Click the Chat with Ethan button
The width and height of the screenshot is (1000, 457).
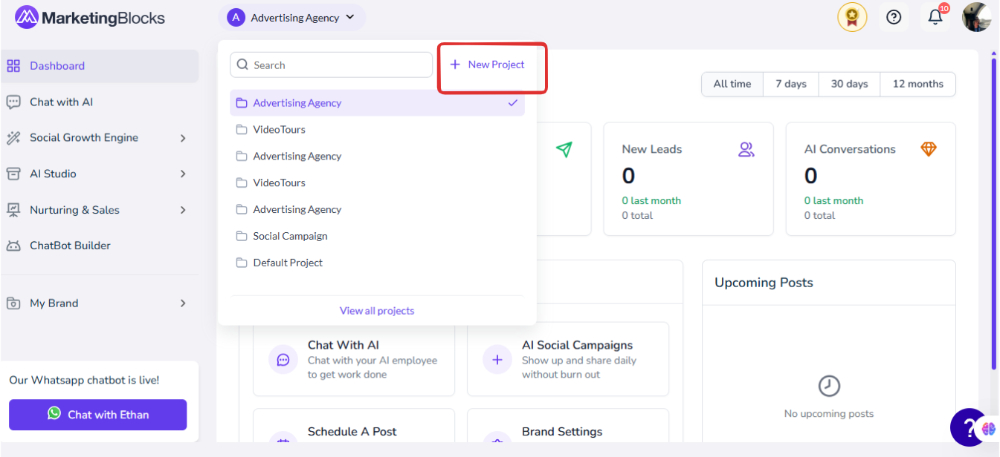[98, 414]
